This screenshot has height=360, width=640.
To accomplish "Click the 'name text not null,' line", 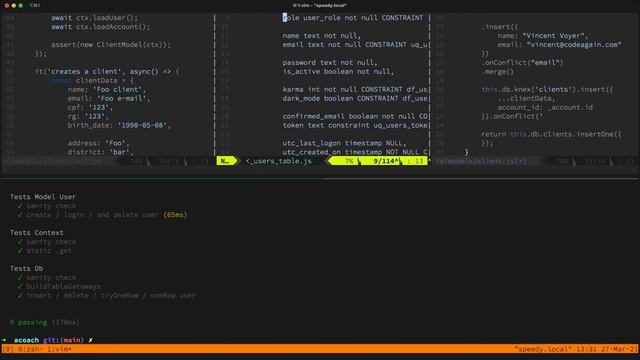I will click(x=322, y=36).
